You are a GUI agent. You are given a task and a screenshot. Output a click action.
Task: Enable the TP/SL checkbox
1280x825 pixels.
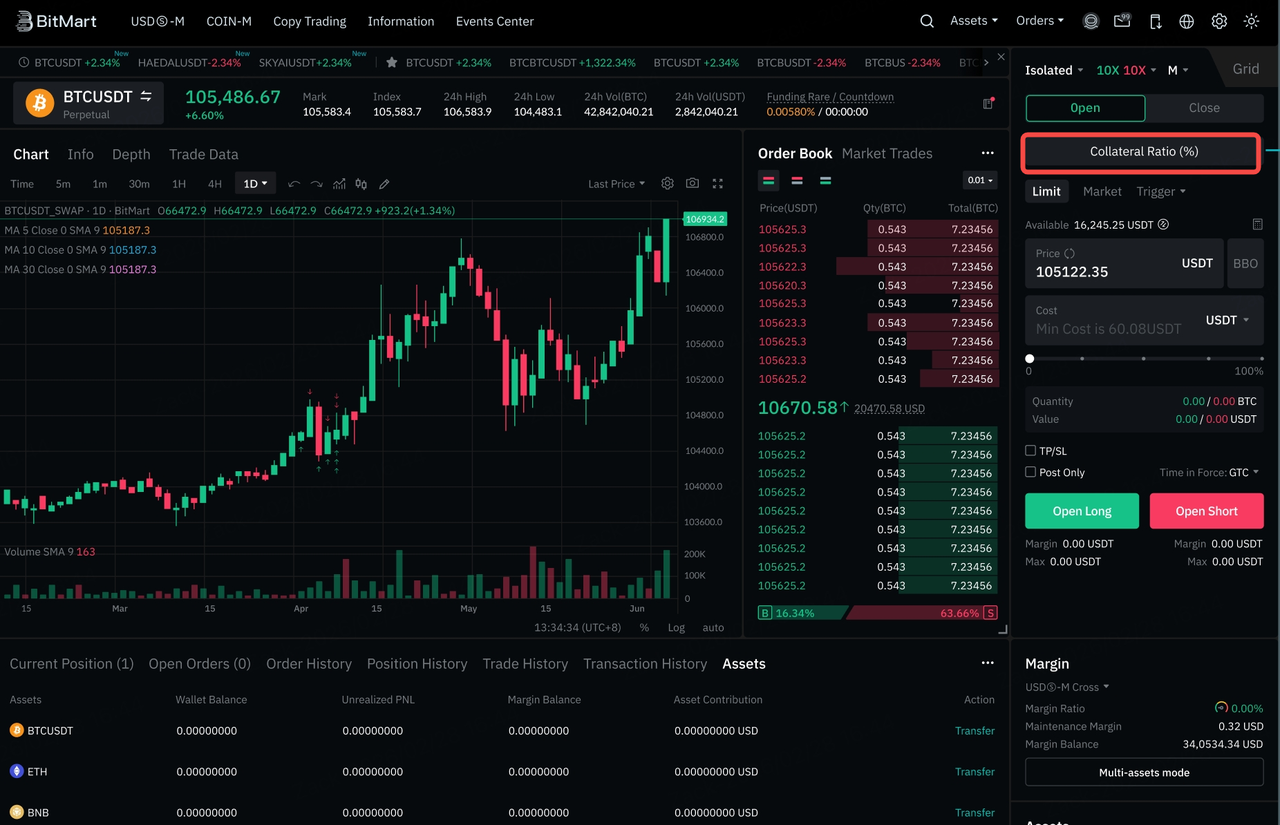coord(1031,451)
